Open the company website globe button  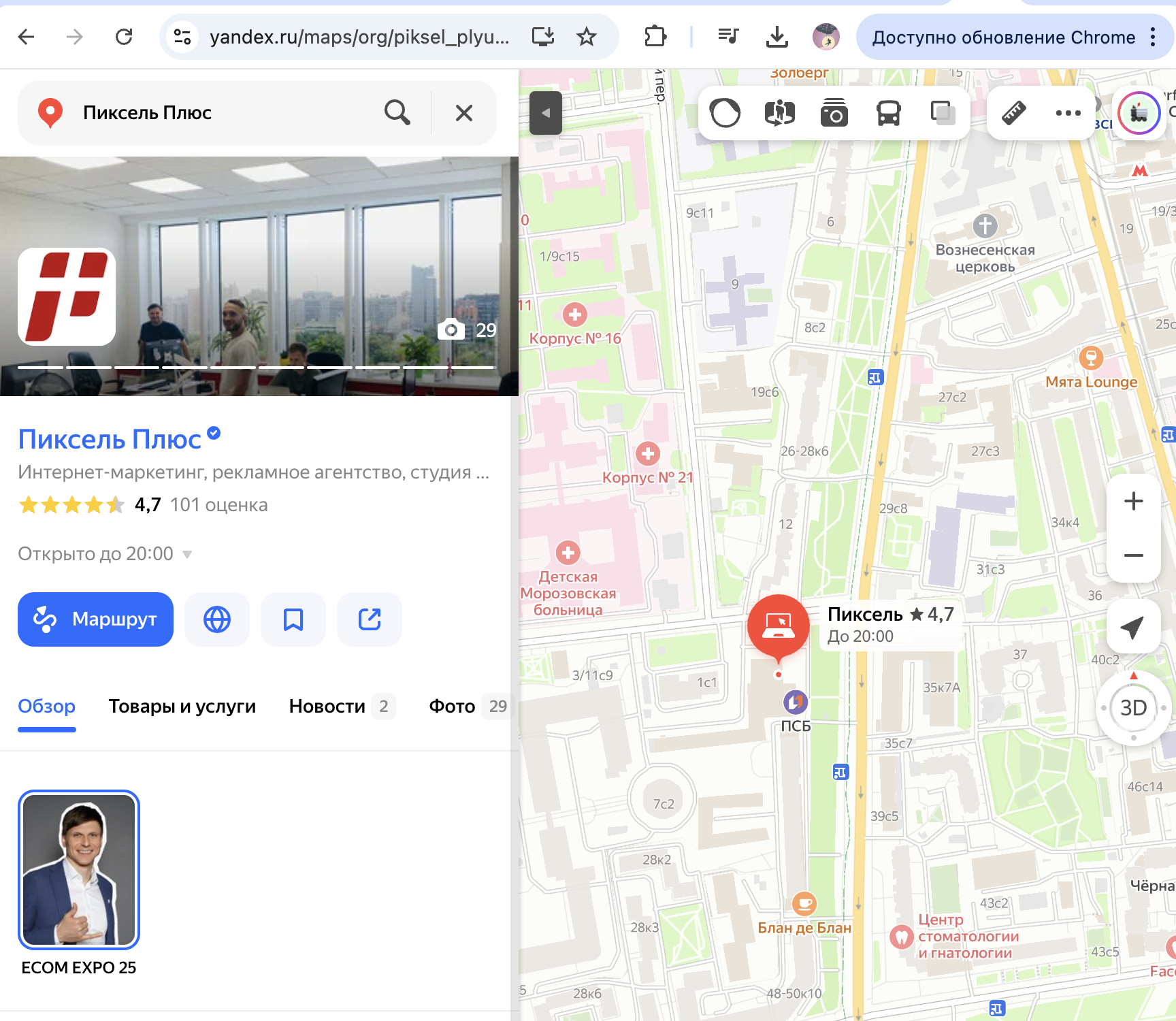click(x=217, y=619)
